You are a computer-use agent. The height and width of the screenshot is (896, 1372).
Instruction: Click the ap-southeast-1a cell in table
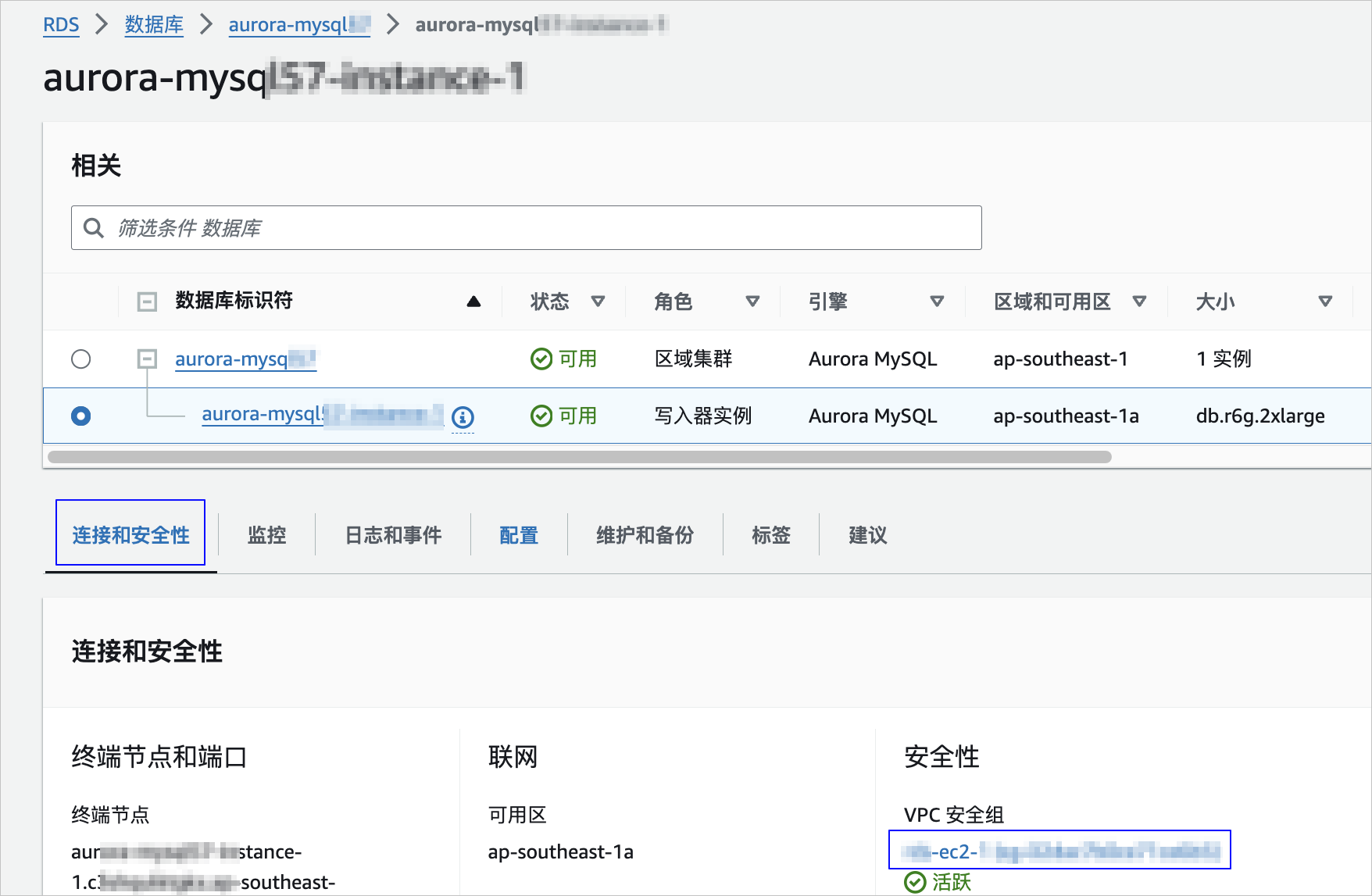point(1066,416)
